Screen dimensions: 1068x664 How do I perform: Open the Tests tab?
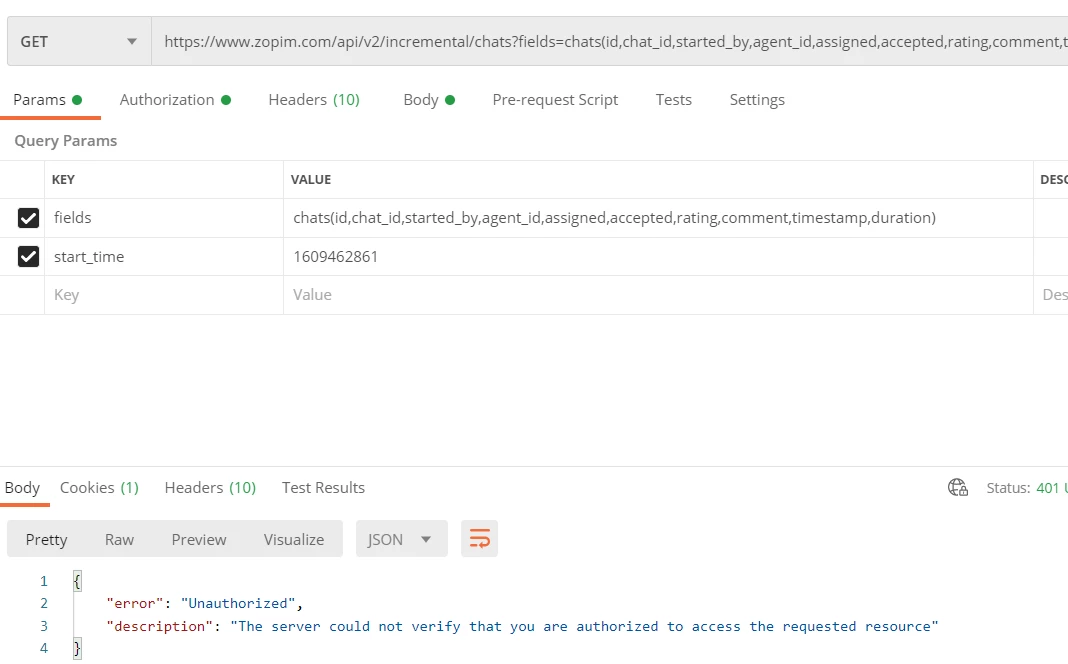[x=674, y=99]
